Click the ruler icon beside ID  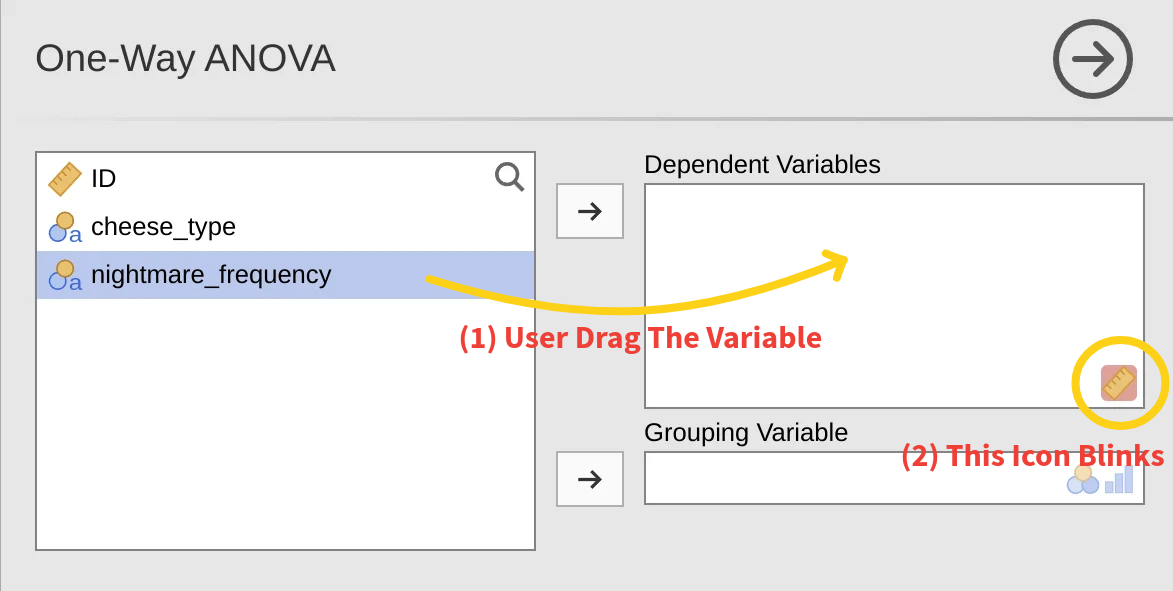pos(65,179)
